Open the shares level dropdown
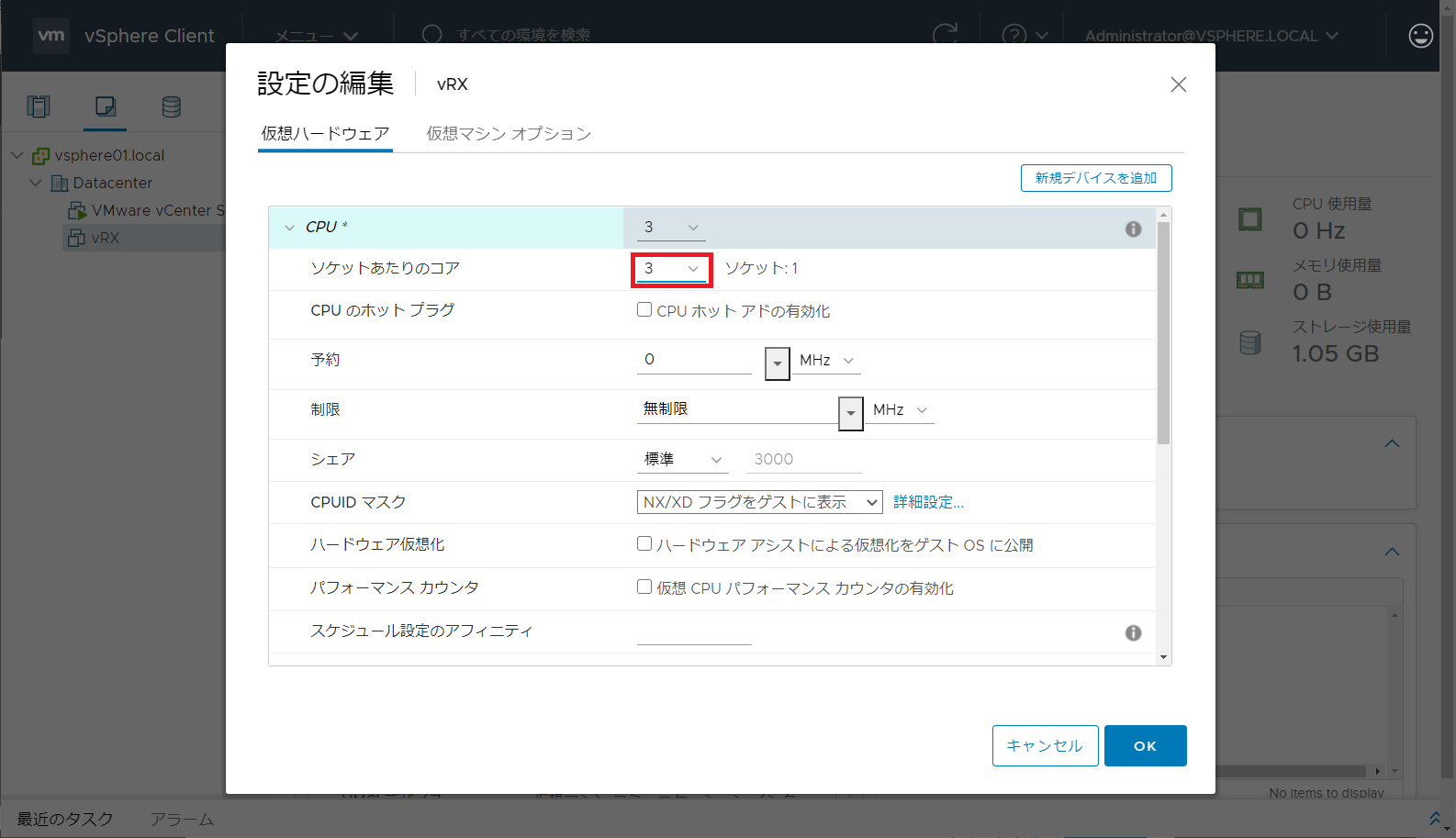The width and height of the screenshot is (1456, 838). (683, 459)
